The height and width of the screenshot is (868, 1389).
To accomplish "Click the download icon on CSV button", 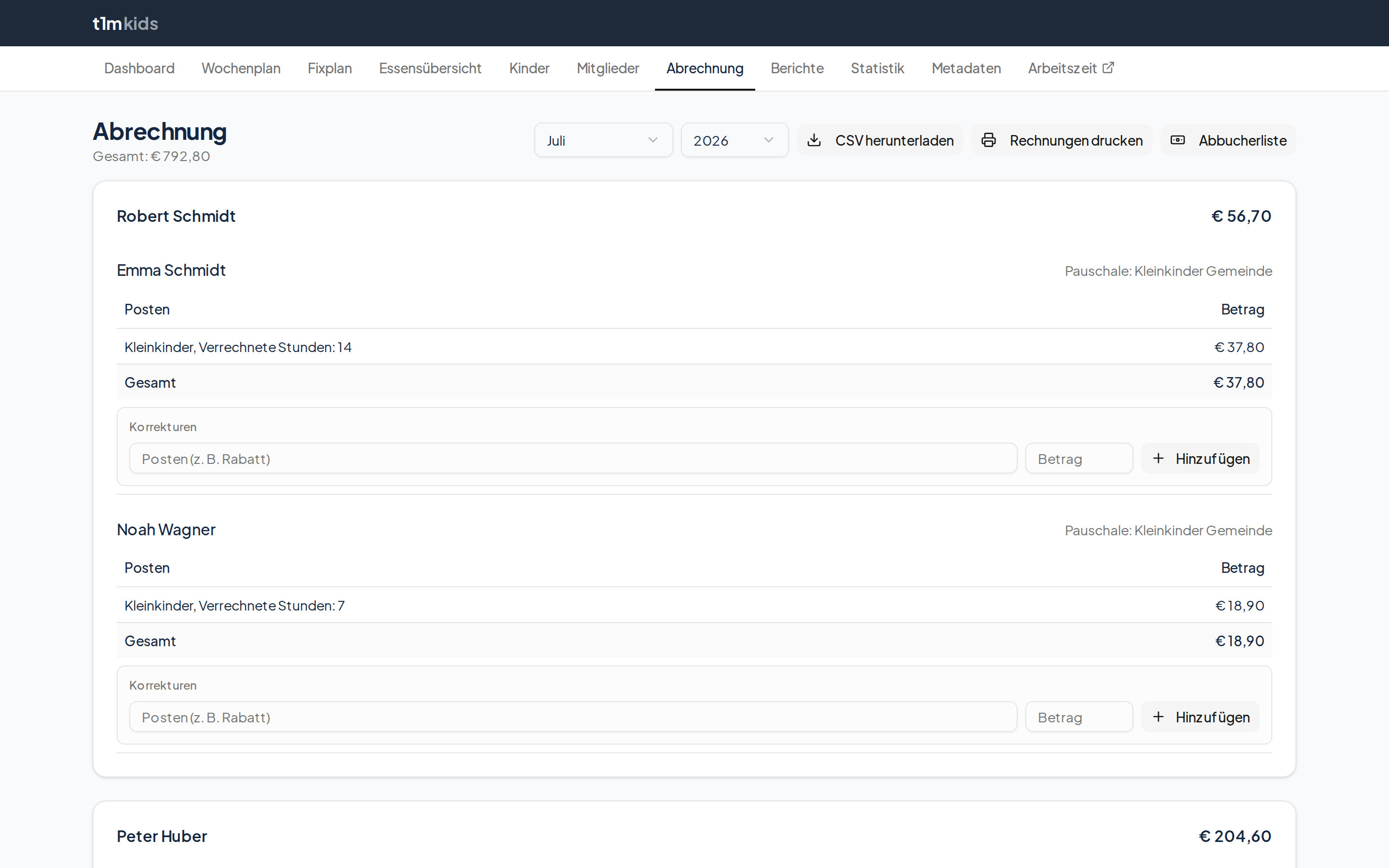I will [x=814, y=140].
